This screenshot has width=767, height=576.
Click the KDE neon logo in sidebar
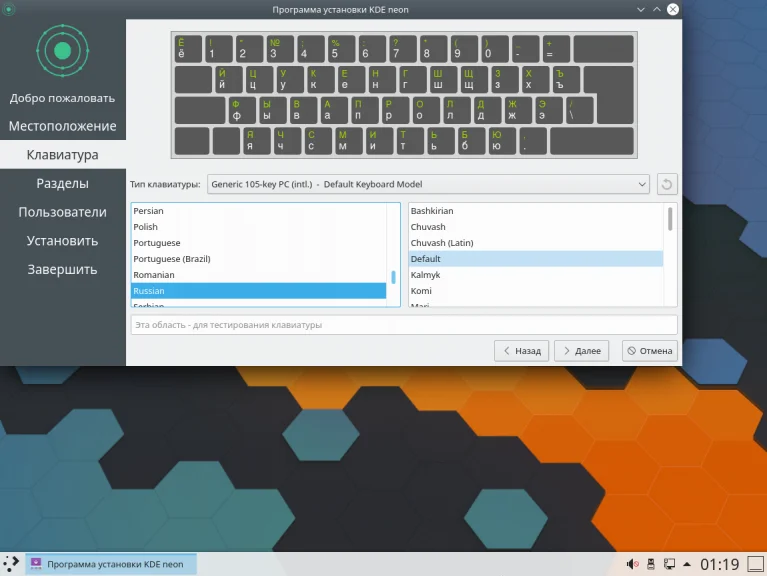tap(63, 50)
